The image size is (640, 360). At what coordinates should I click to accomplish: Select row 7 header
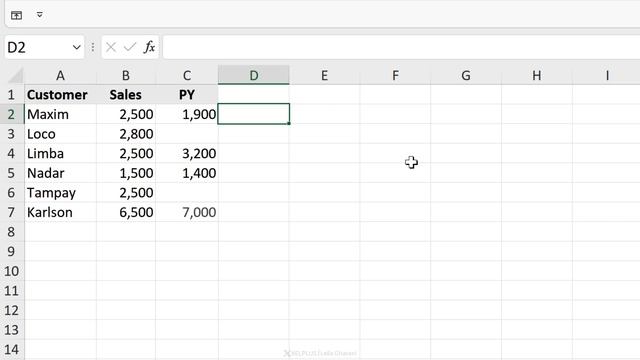pyautogui.click(x=11, y=212)
